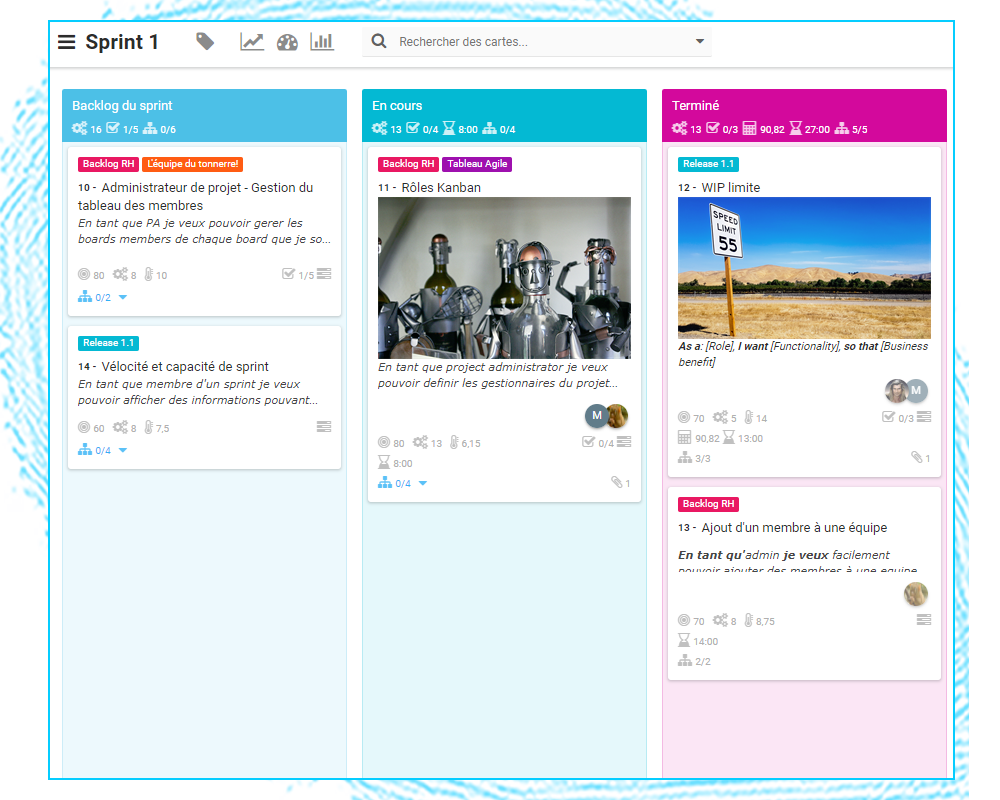Click the description lines icon on card 11
This screenshot has height=800, width=1000.
(x=624, y=441)
